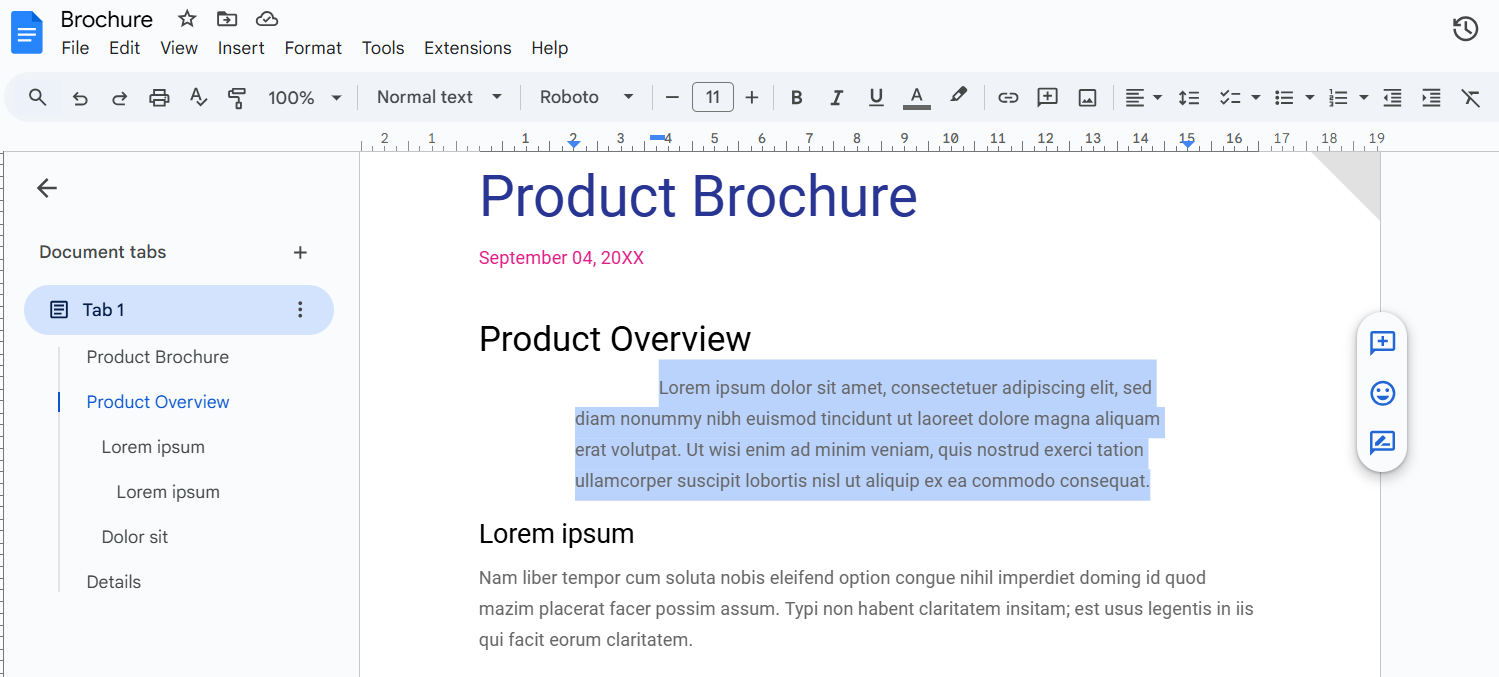Image resolution: width=1499 pixels, height=677 pixels.
Task: Open the line spacing options
Action: click(x=1188, y=97)
